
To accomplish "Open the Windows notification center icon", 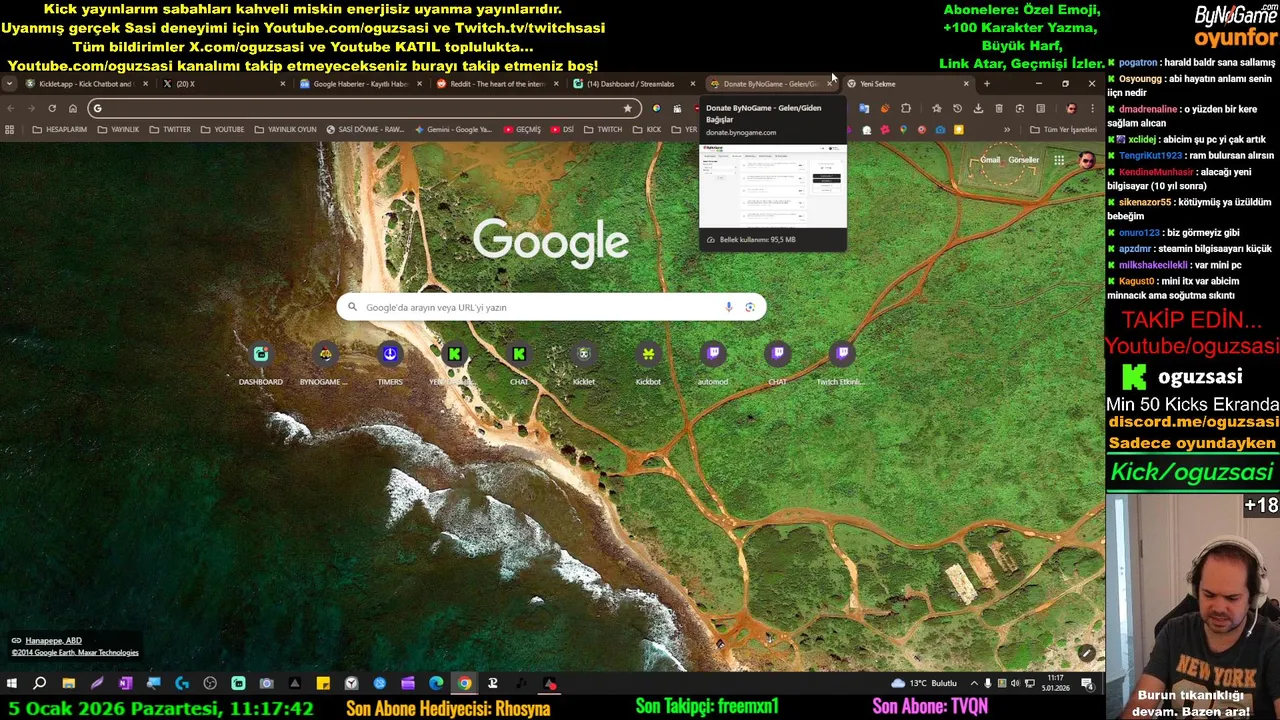I will tap(1087, 684).
